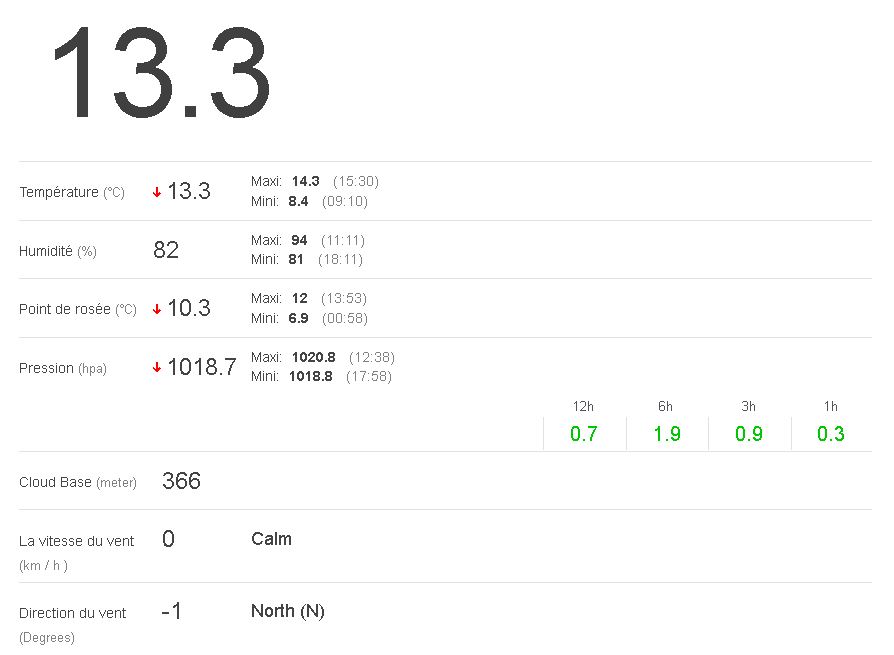This screenshot has height=655, width=894.
Task: Select the 1h pressure change value 0.3
Action: [x=831, y=434]
